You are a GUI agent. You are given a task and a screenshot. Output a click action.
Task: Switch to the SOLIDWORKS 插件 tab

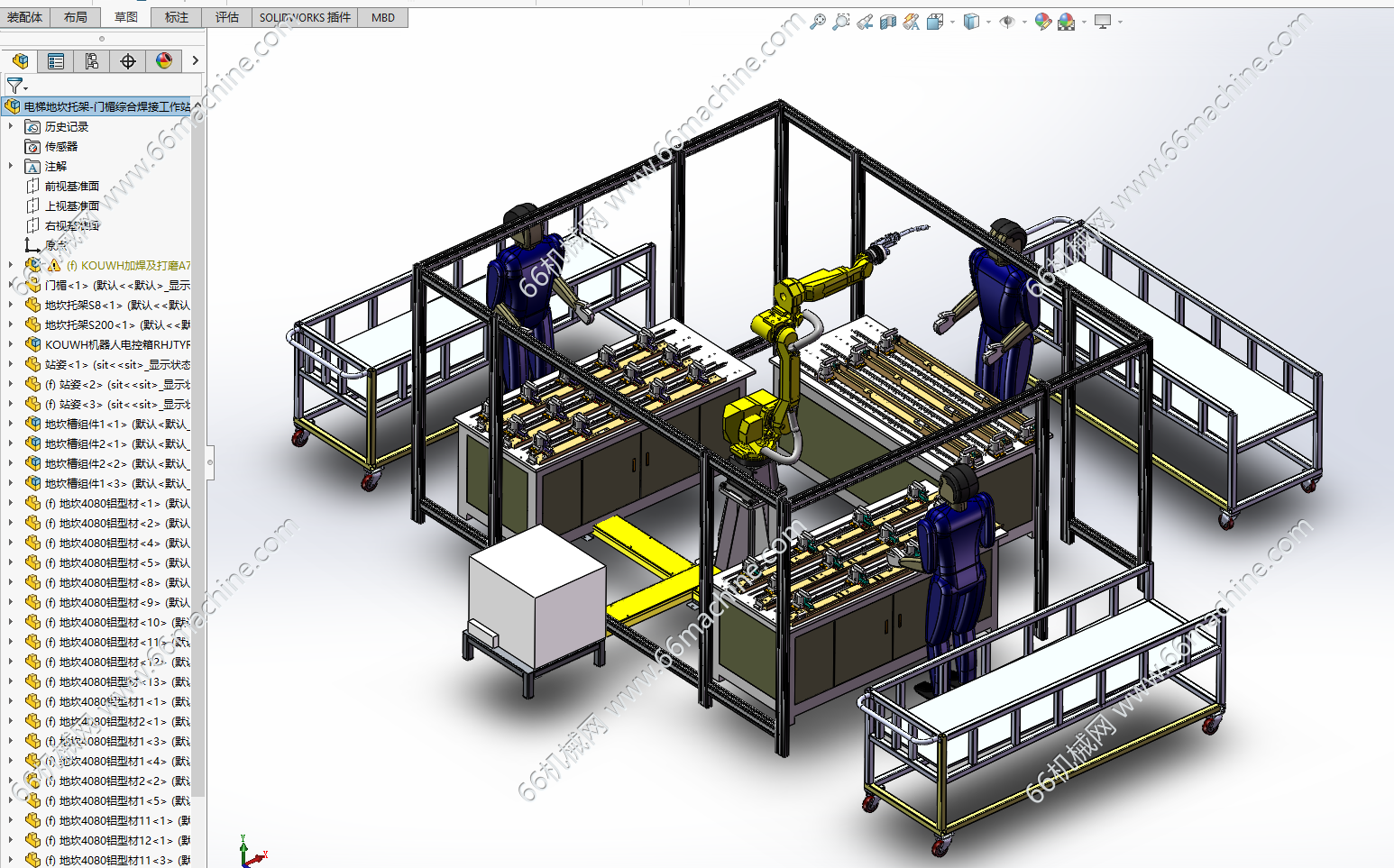click(305, 17)
